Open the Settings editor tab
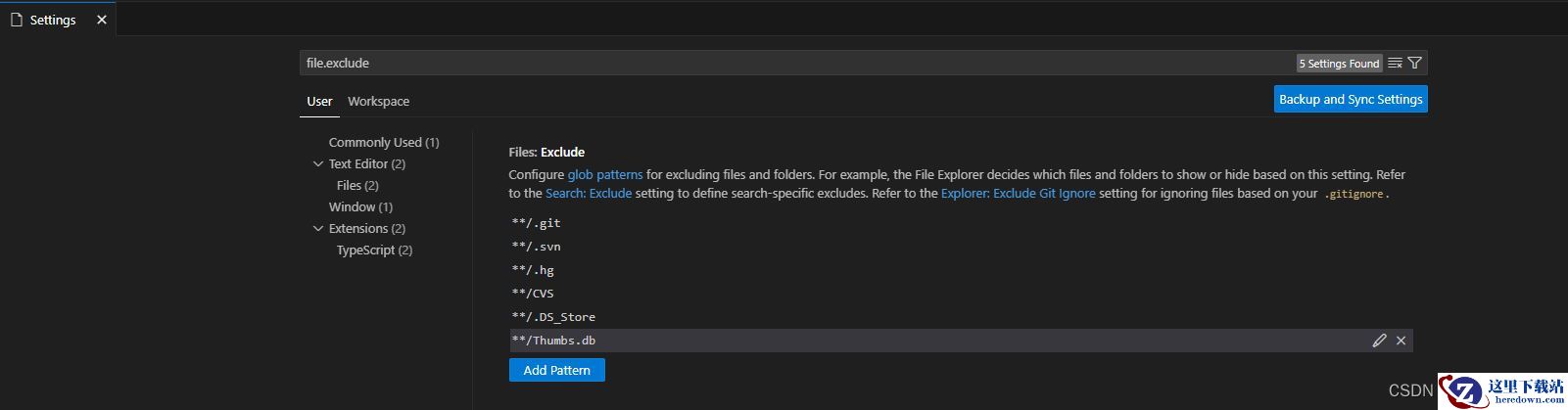Image resolution: width=1568 pixels, height=410 pixels. (x=59, y=20)
